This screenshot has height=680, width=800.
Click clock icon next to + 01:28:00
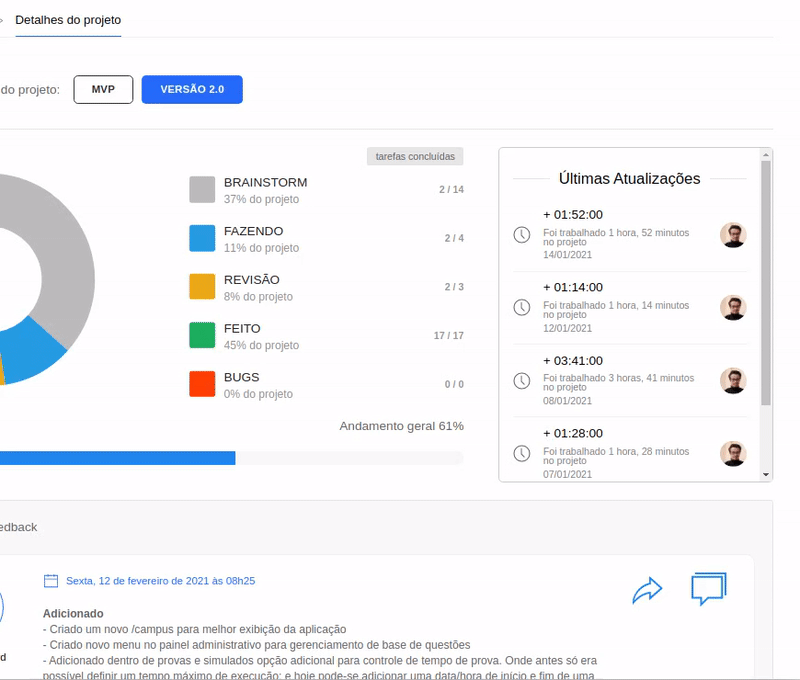(x=521, y=454)
